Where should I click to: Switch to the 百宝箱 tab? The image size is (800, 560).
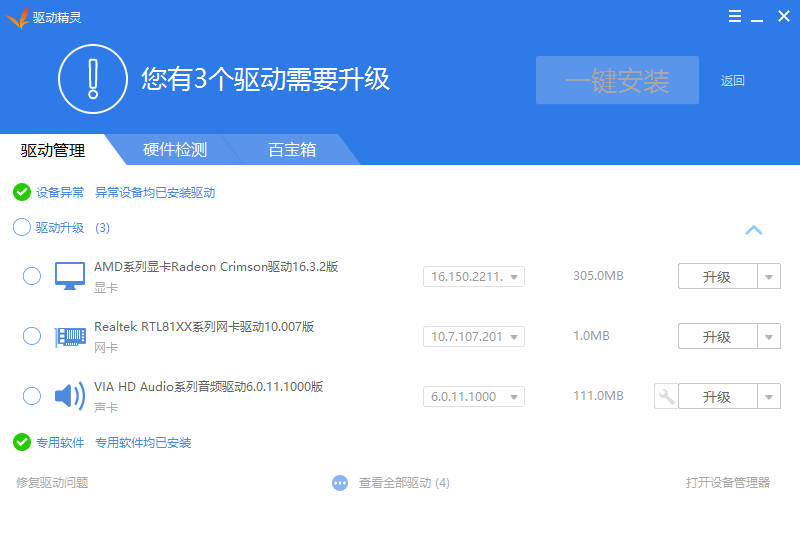(292, 149)
